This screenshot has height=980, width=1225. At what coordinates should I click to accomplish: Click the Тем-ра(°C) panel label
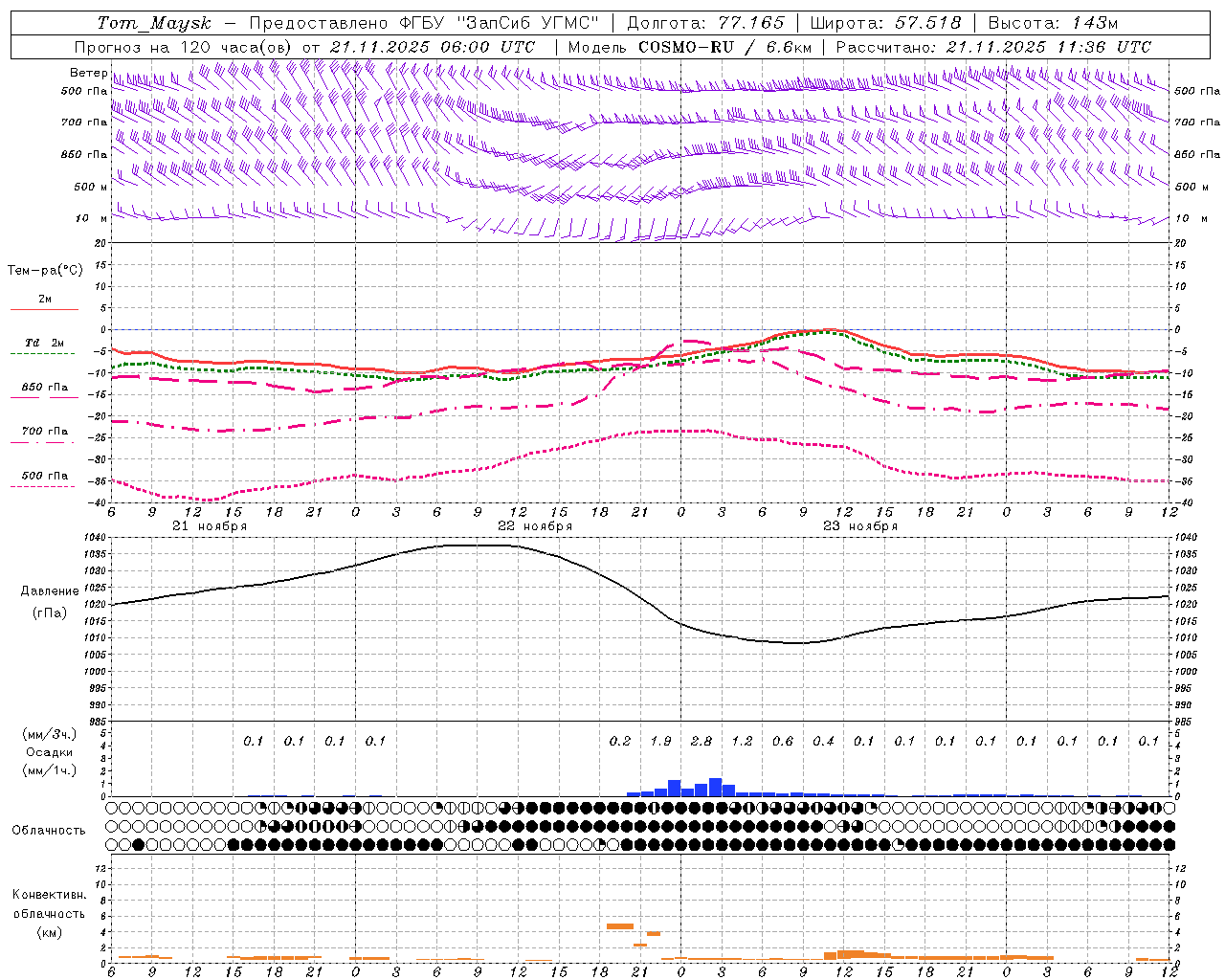click(45, 271)
